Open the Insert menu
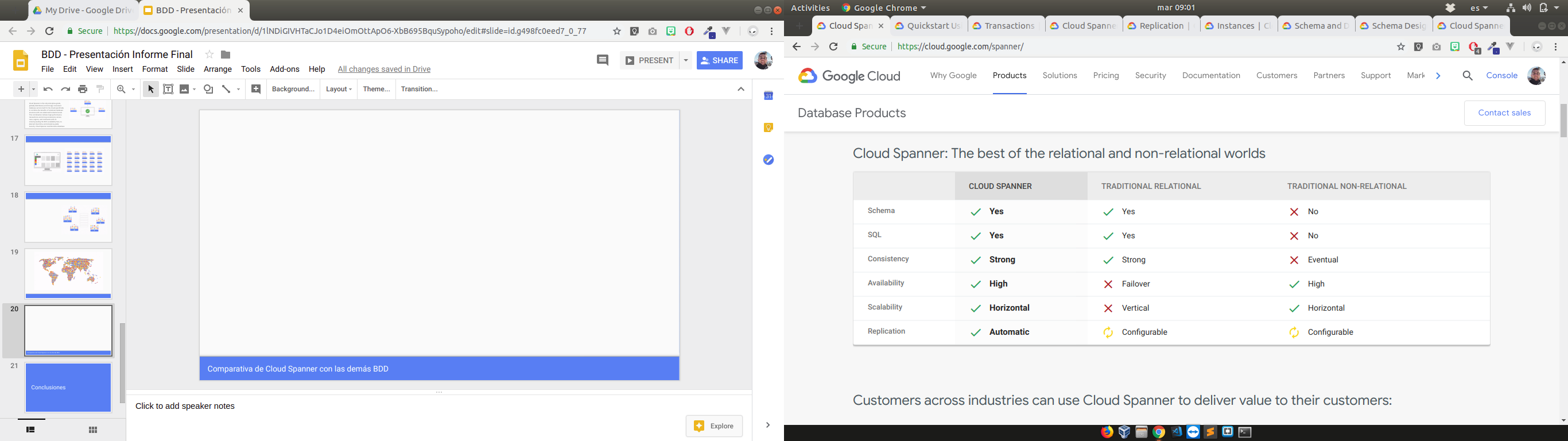Image resolution: width=1568 pixels, height=441 pixels. (122, 69)
